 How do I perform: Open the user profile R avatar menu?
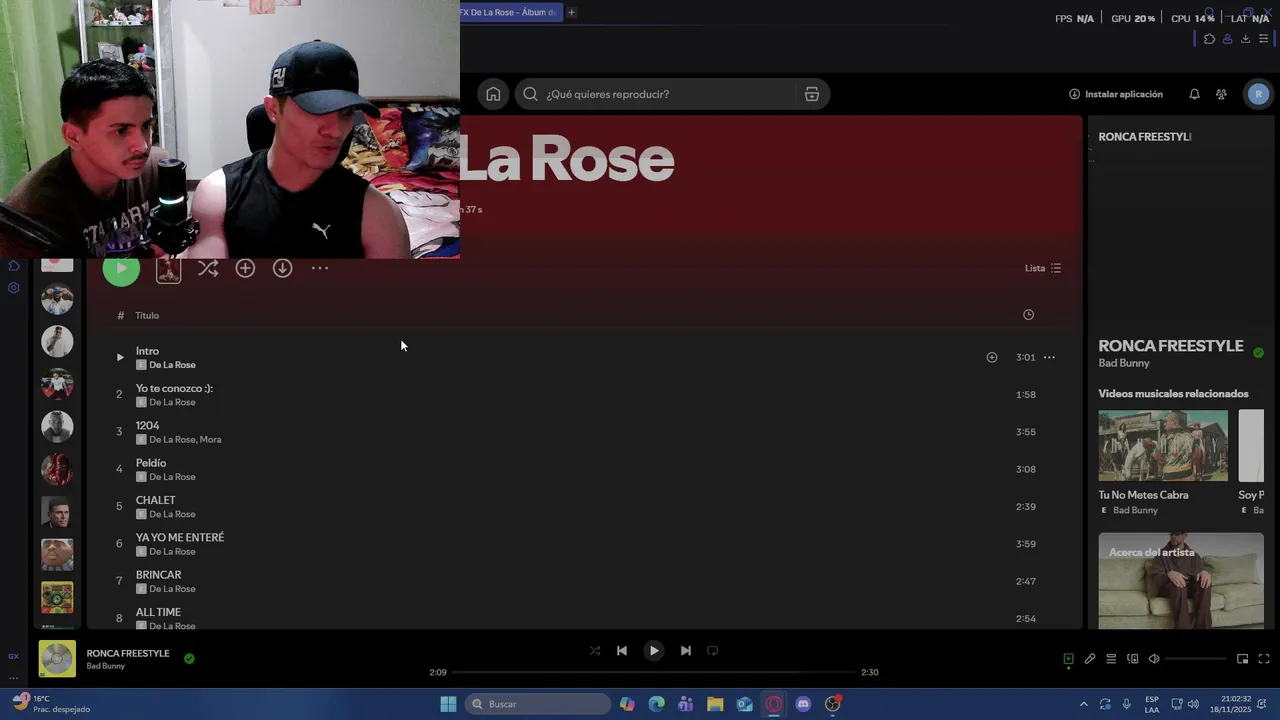click(1258, 94)
